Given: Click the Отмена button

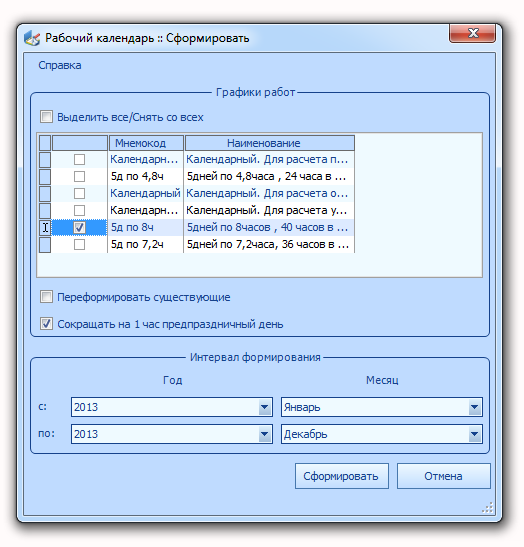Looking at the screenshot, I should coord(443,476).
